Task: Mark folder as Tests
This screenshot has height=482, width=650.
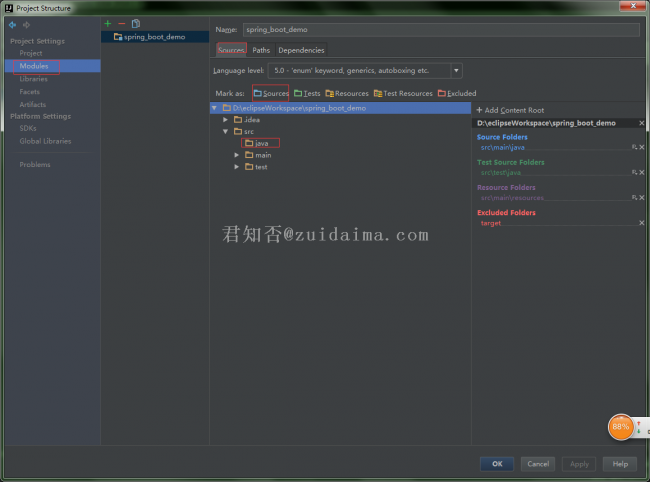Action: tap(307, 93)
